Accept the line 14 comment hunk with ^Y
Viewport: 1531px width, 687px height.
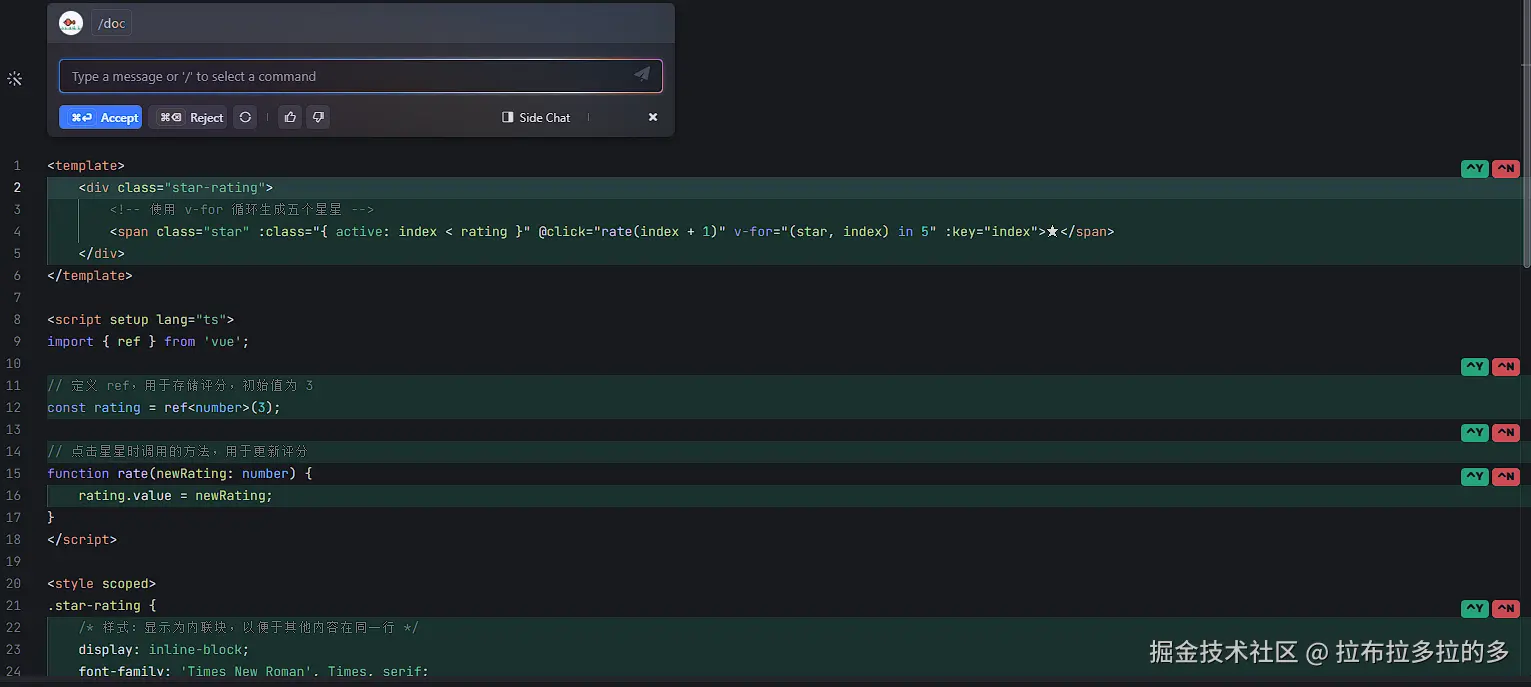(x=1474, y=433)
